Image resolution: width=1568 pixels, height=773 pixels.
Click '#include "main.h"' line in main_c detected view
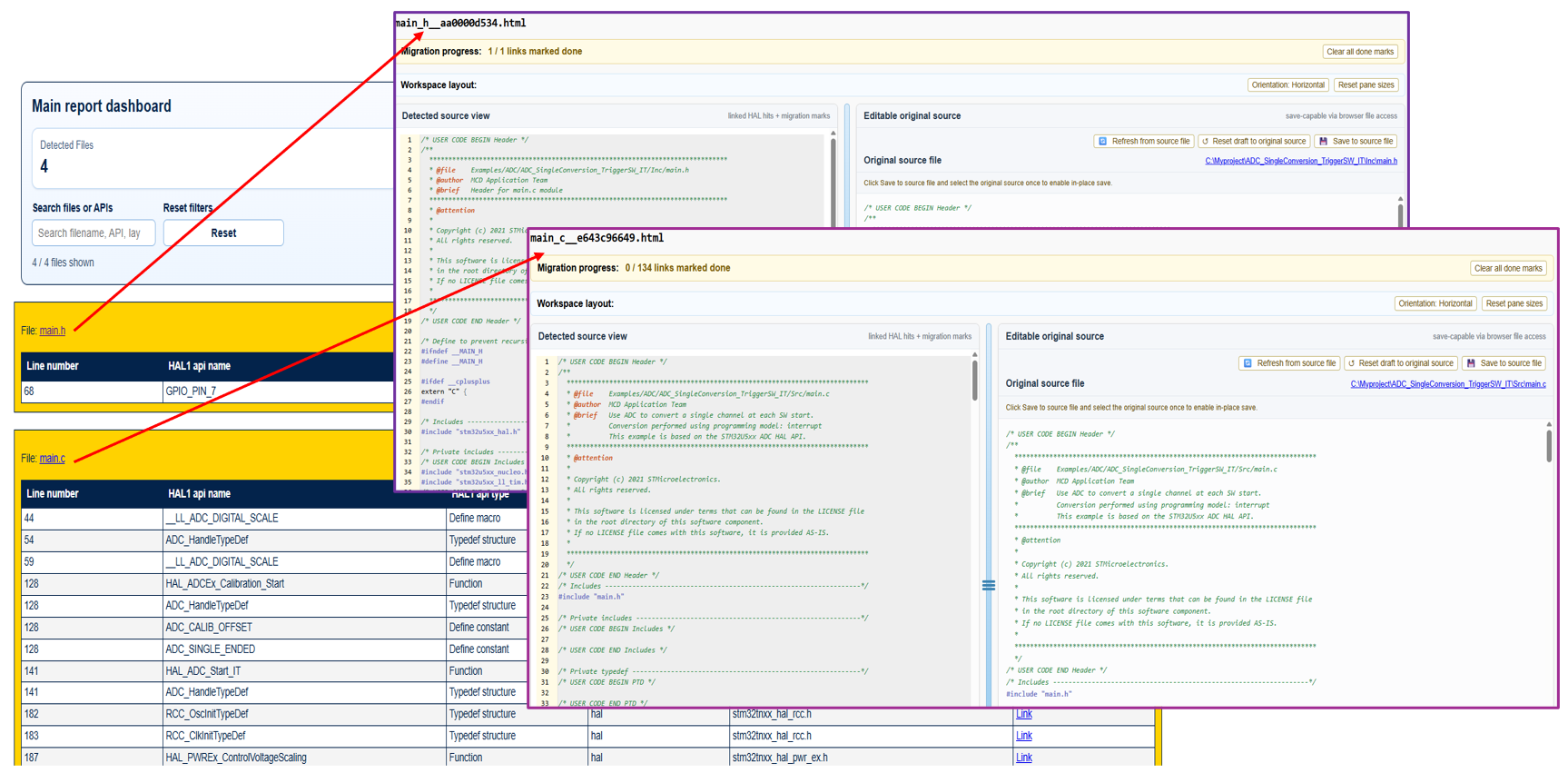tap(591, 597)
